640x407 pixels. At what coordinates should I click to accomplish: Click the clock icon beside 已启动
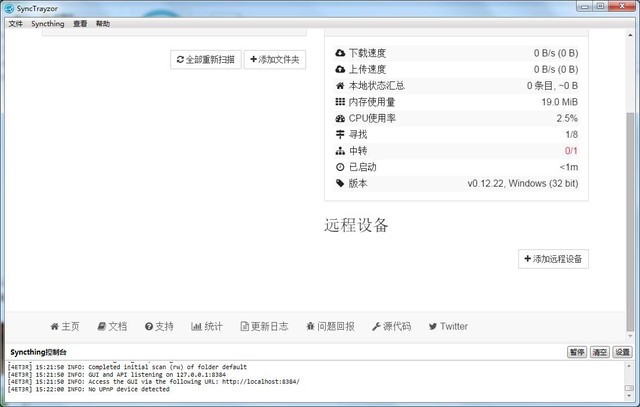pos(340,167)
